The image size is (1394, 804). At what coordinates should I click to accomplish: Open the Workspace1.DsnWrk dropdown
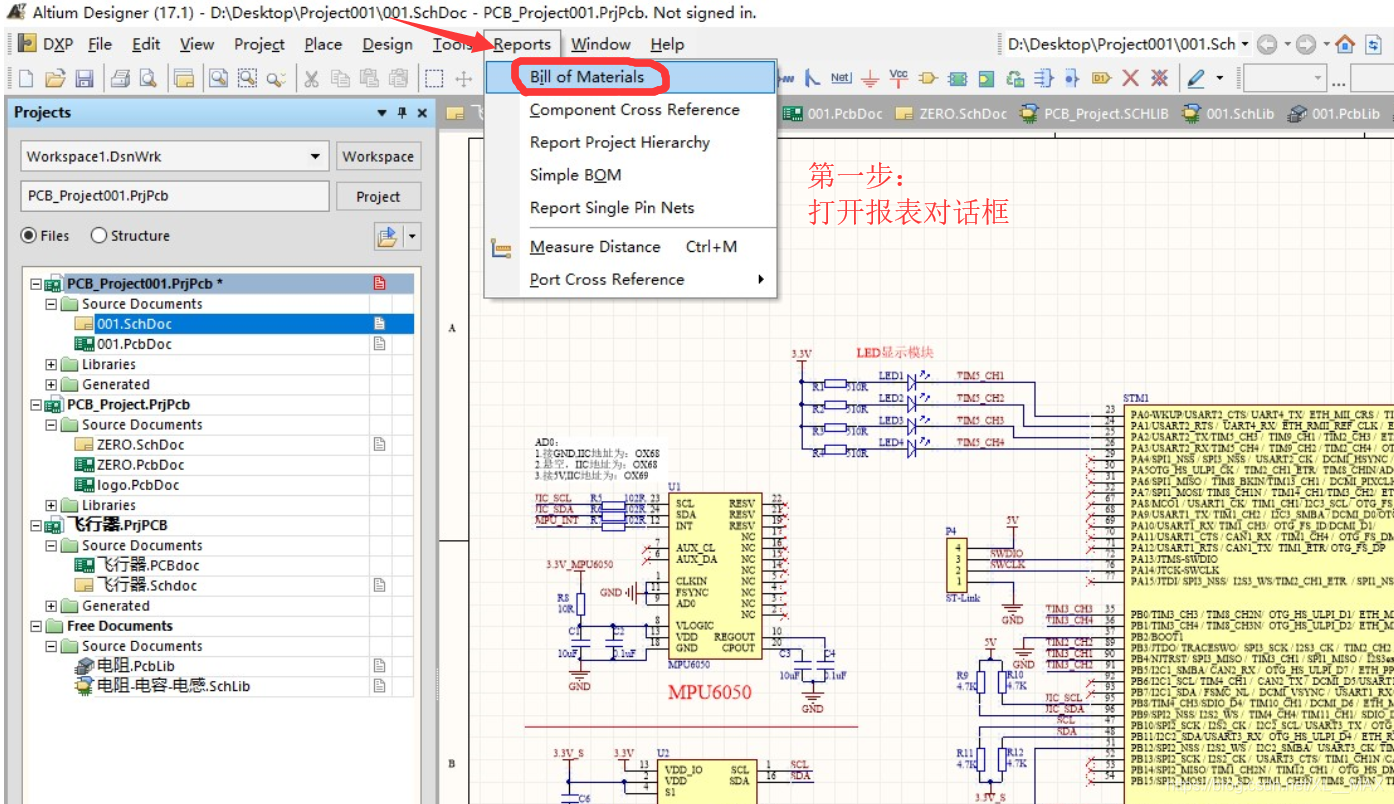(316, 157)
